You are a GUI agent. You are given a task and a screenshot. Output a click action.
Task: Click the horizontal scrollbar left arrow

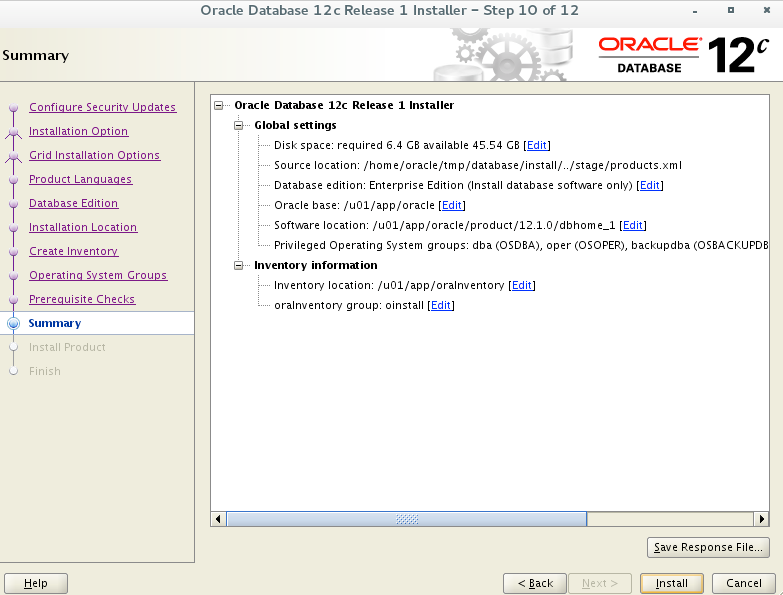click(x=218, y=519)
